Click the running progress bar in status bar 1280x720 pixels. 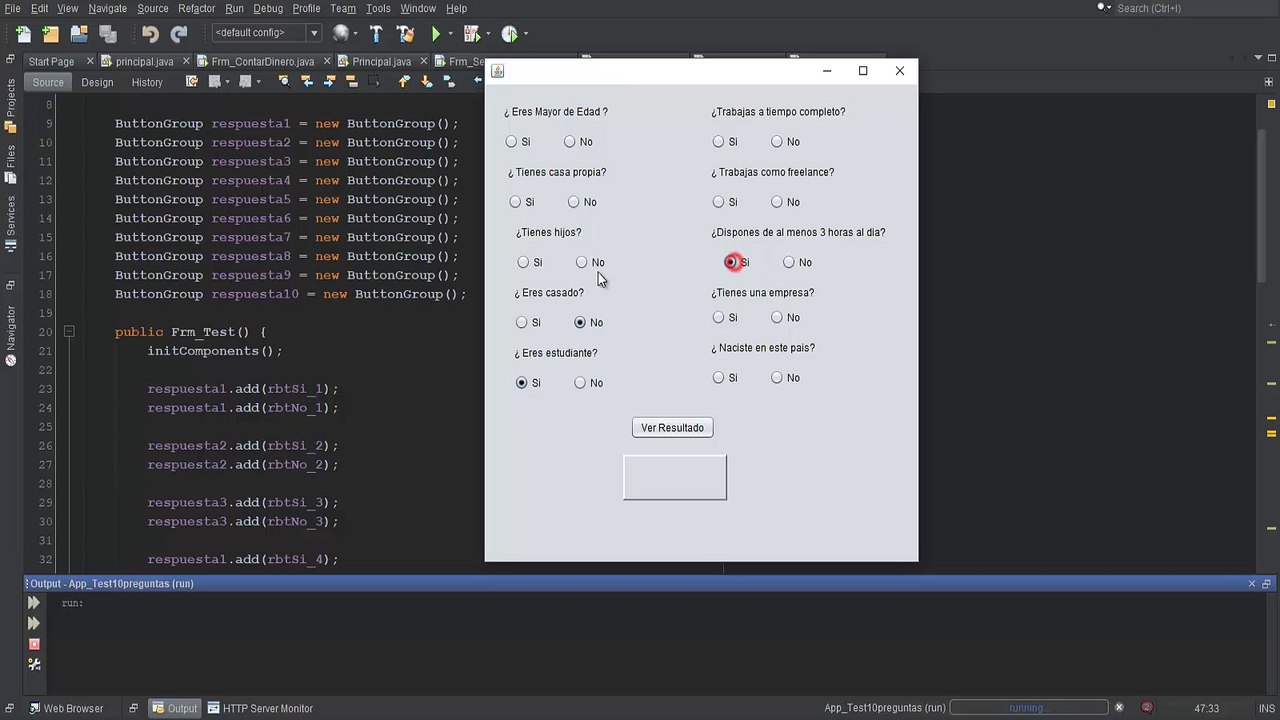point(1028,708)
